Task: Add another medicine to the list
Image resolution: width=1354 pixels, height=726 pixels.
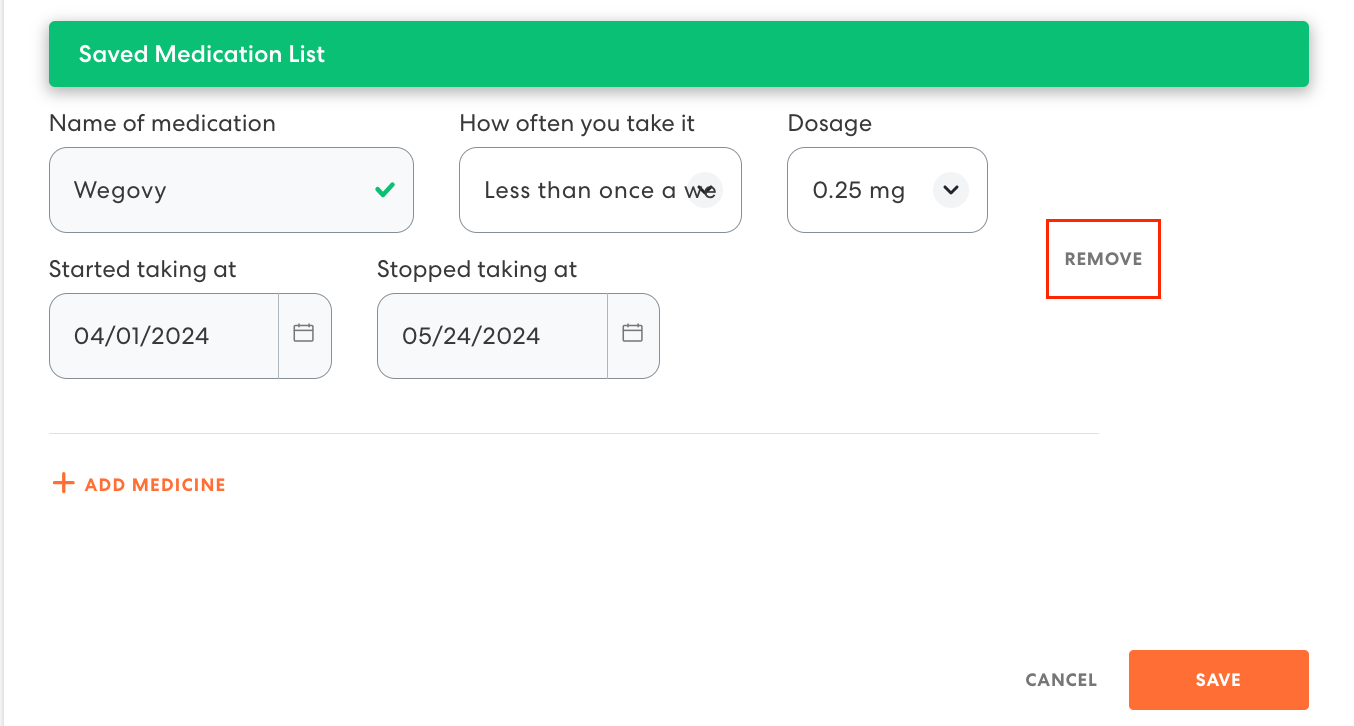Action: [x=154, y=485]
